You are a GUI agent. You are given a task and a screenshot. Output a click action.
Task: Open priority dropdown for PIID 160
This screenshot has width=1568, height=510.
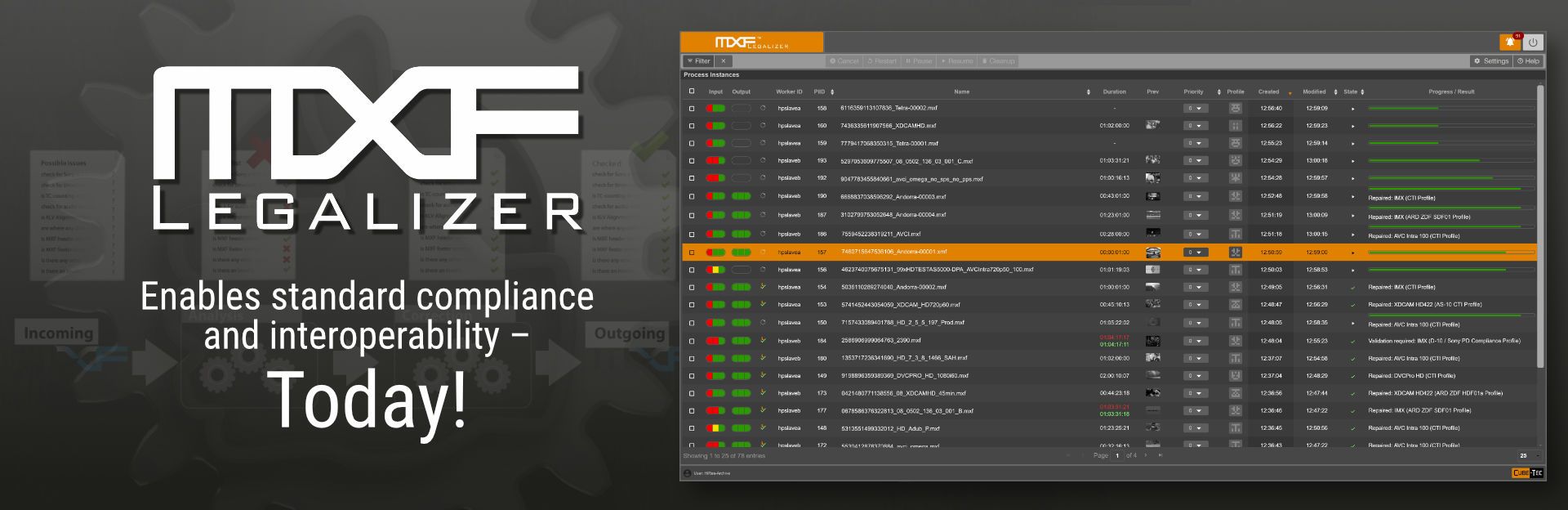click(1195, 126)
